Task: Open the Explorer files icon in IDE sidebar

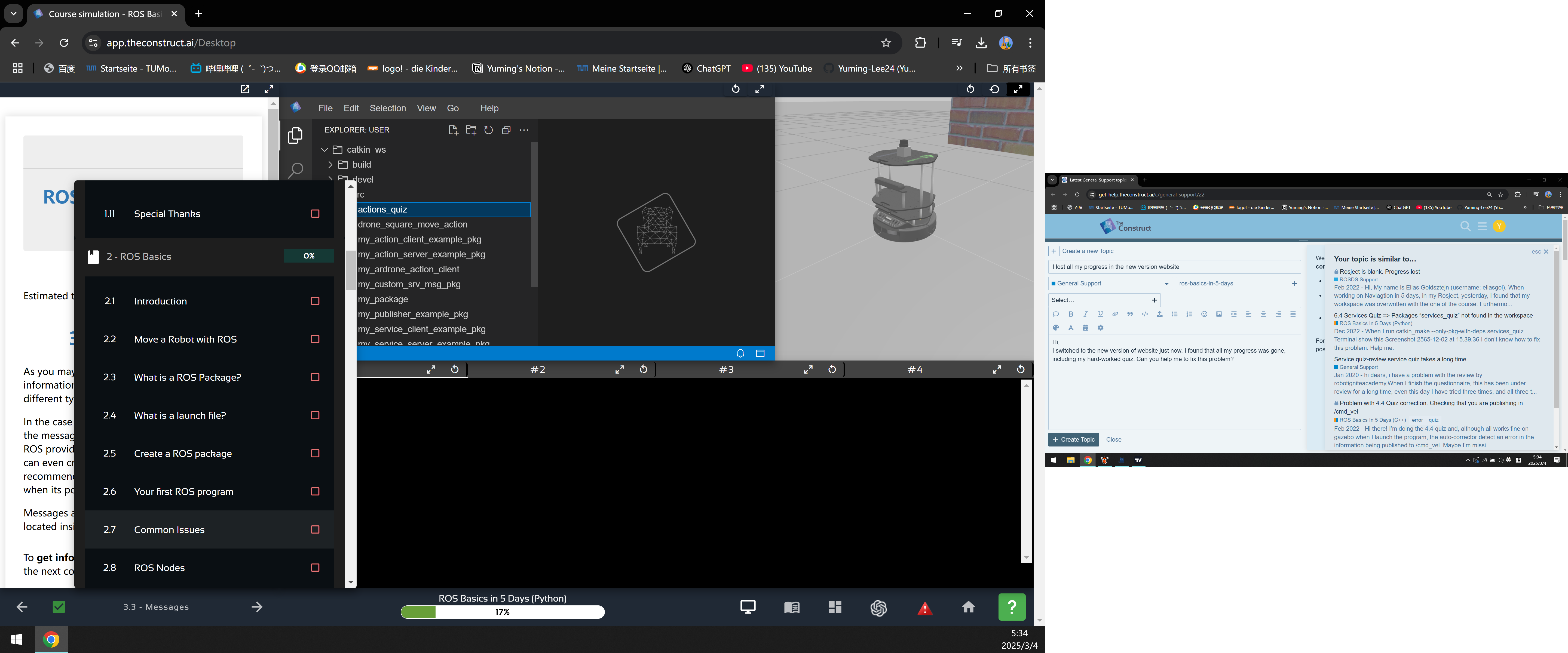Action: (295, 135)
